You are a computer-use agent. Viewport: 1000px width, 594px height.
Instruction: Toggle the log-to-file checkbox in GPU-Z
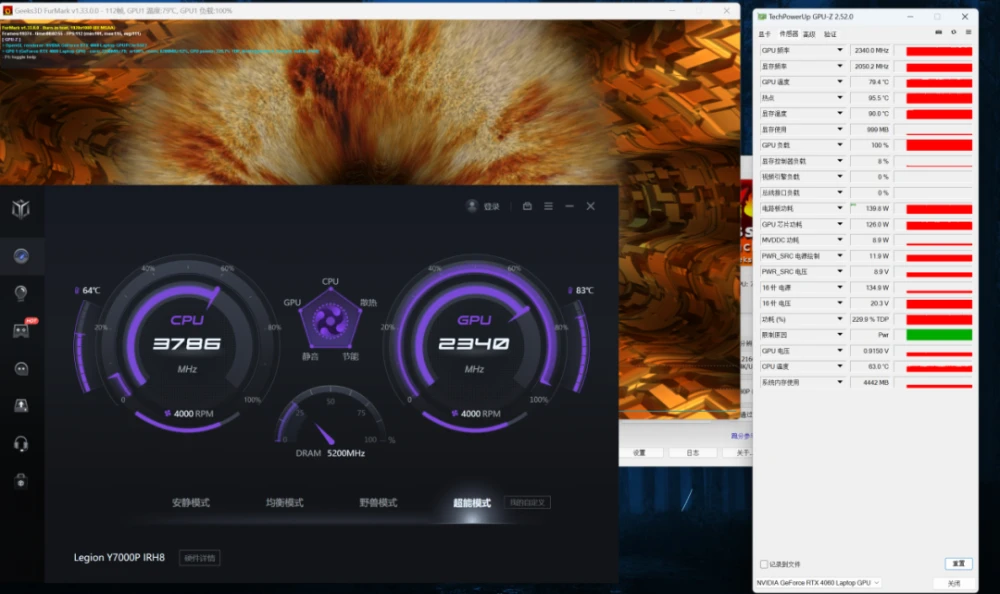pyautogui.click(x=764, y=564)
